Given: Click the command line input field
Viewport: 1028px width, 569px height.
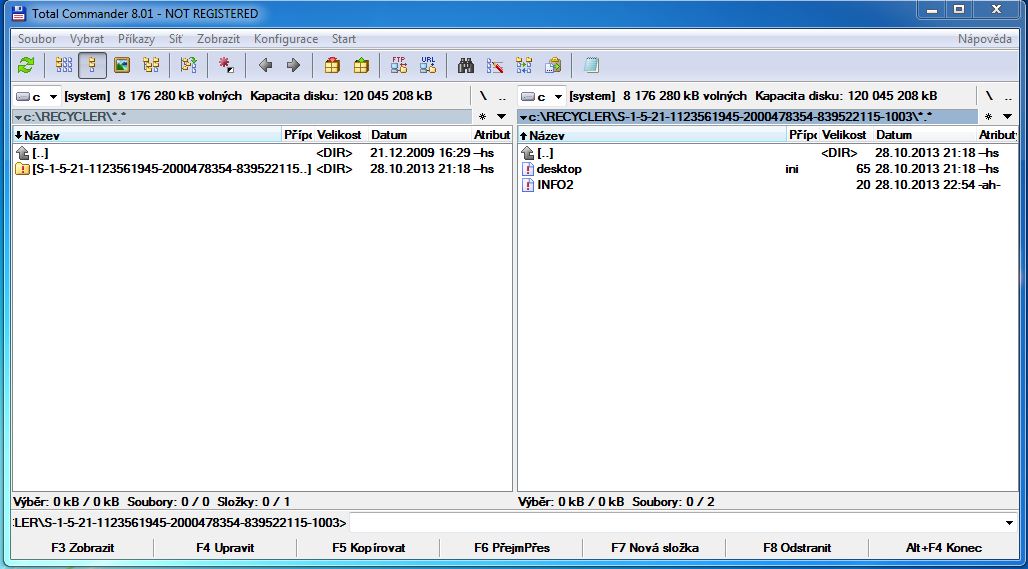Looking at the screenshot, I should 675,522.
